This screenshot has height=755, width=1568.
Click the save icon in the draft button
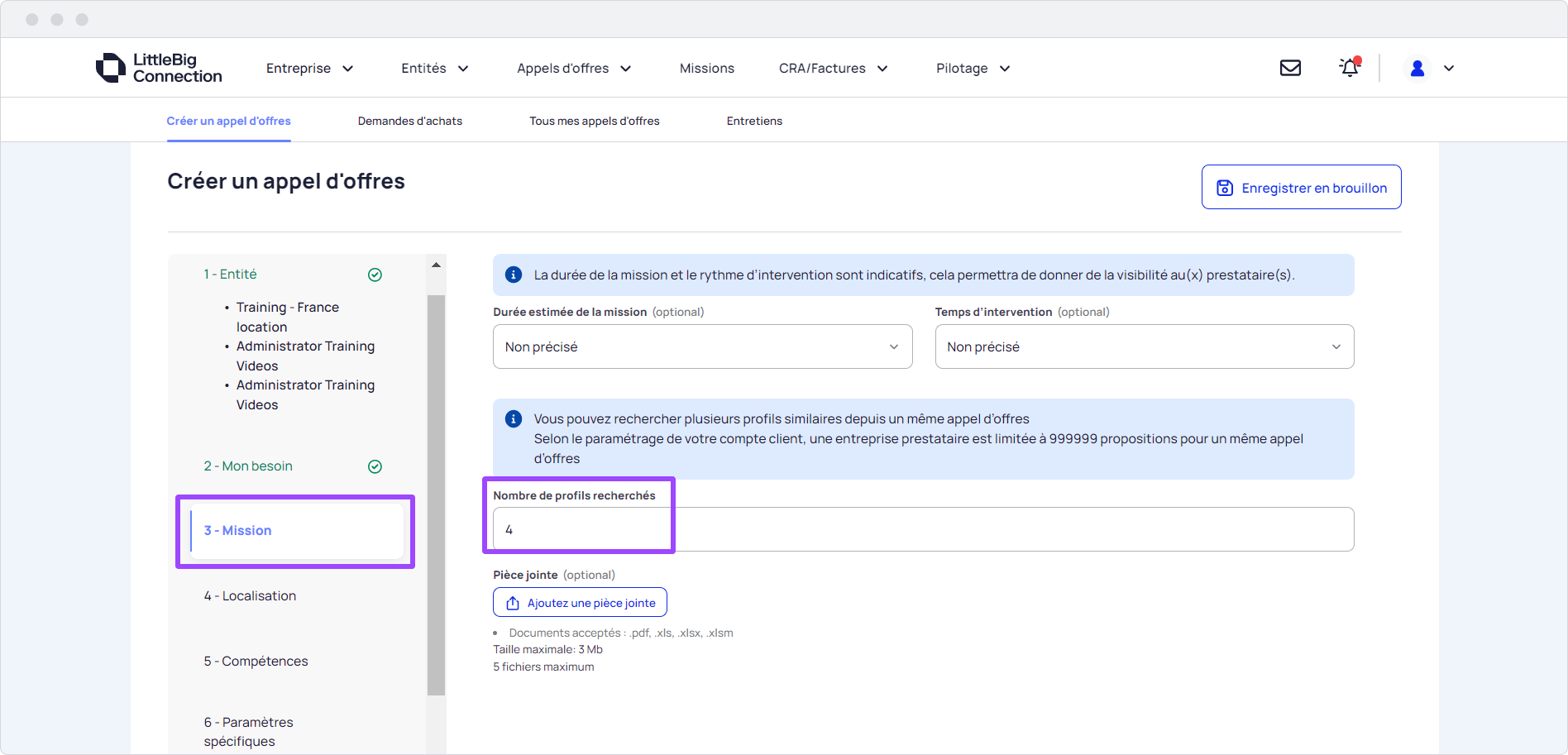click(1225, 188)
